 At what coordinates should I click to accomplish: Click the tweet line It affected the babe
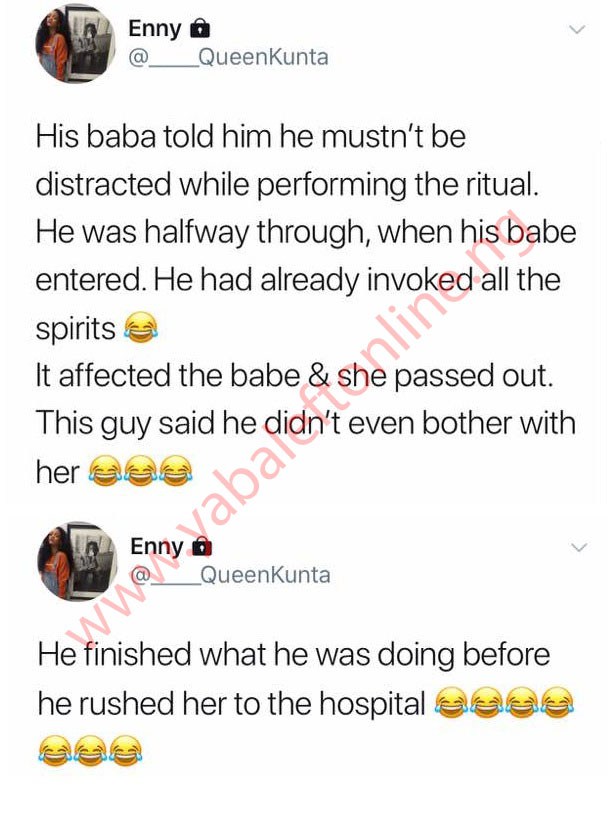294,376
